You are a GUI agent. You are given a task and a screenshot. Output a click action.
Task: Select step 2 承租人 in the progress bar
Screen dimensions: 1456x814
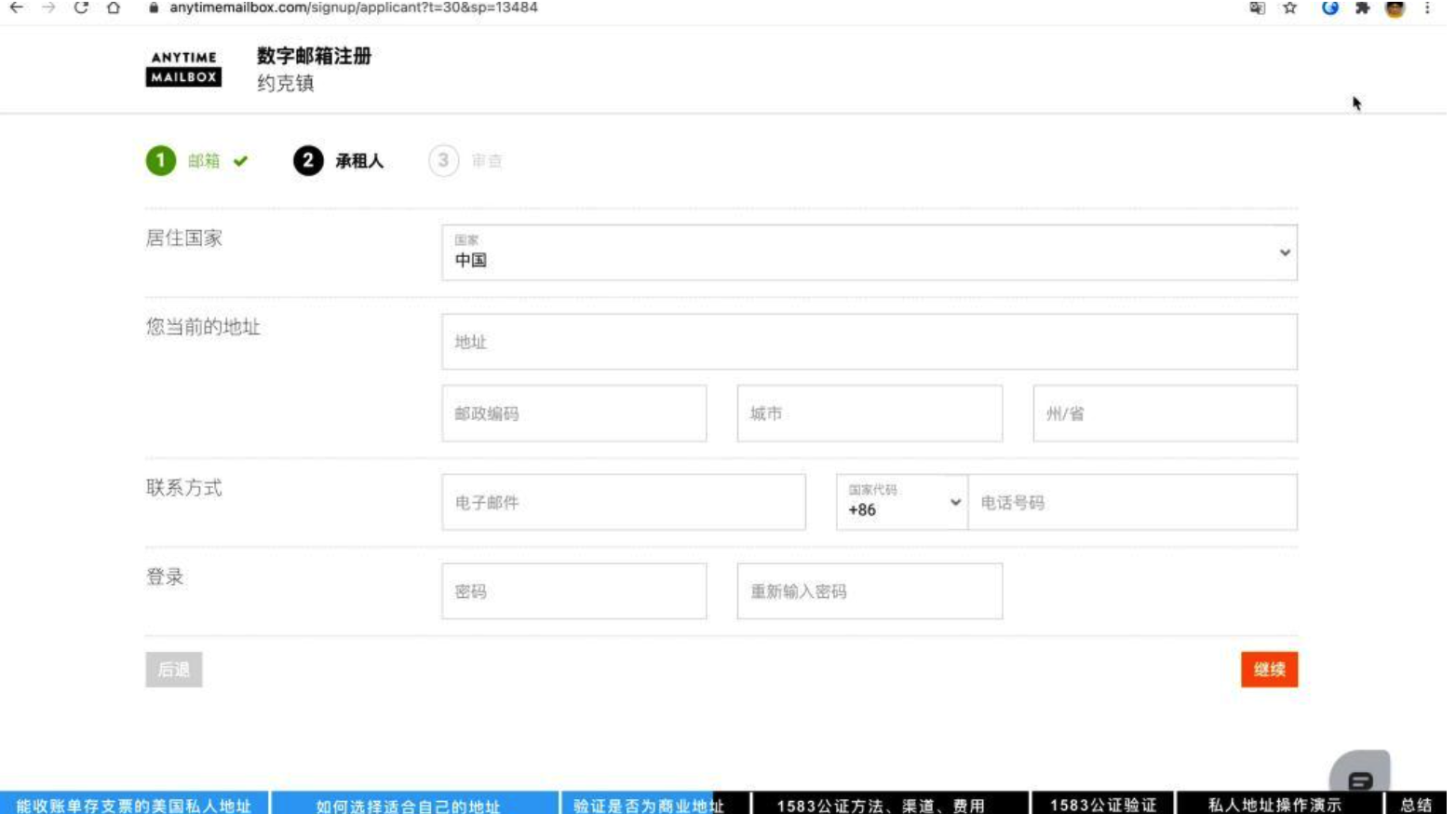tap(339, 161)
